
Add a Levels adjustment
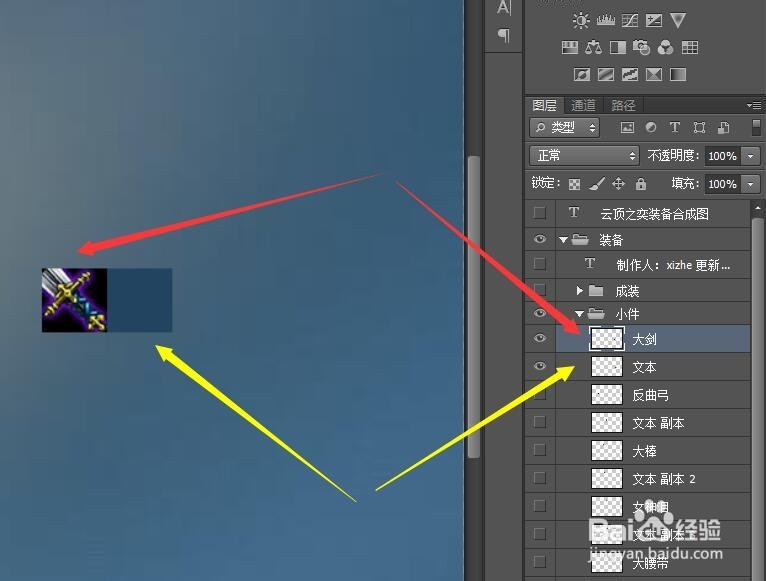point(606,21)
